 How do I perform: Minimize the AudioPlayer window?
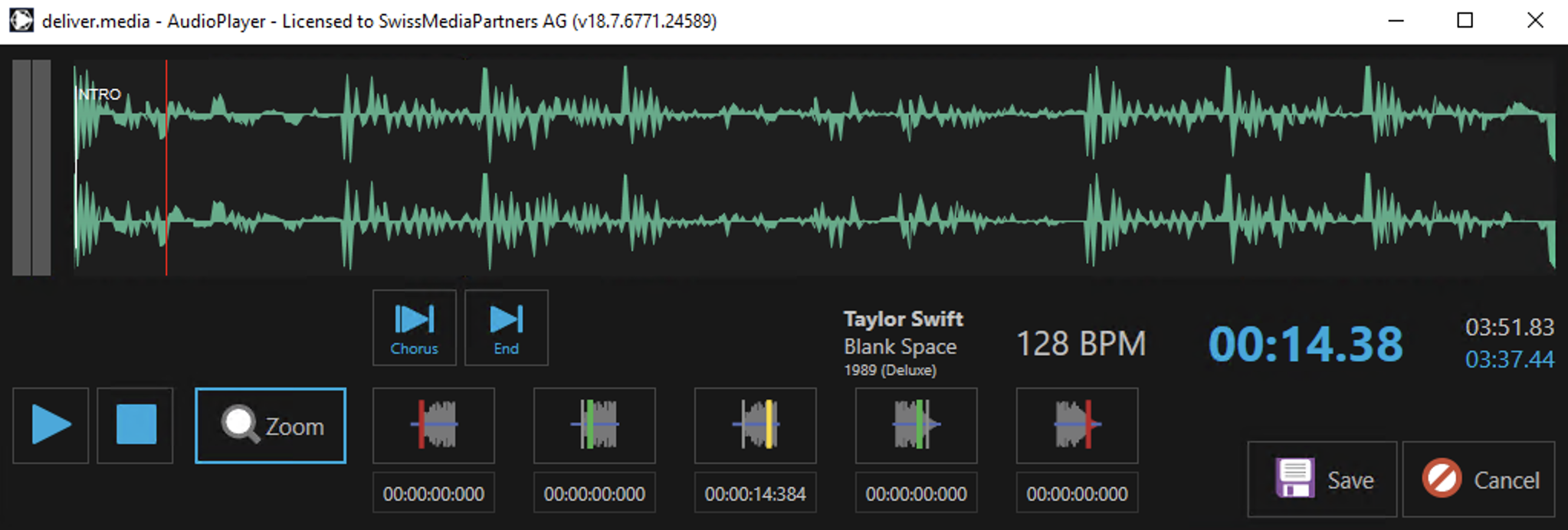point(1396,21)
